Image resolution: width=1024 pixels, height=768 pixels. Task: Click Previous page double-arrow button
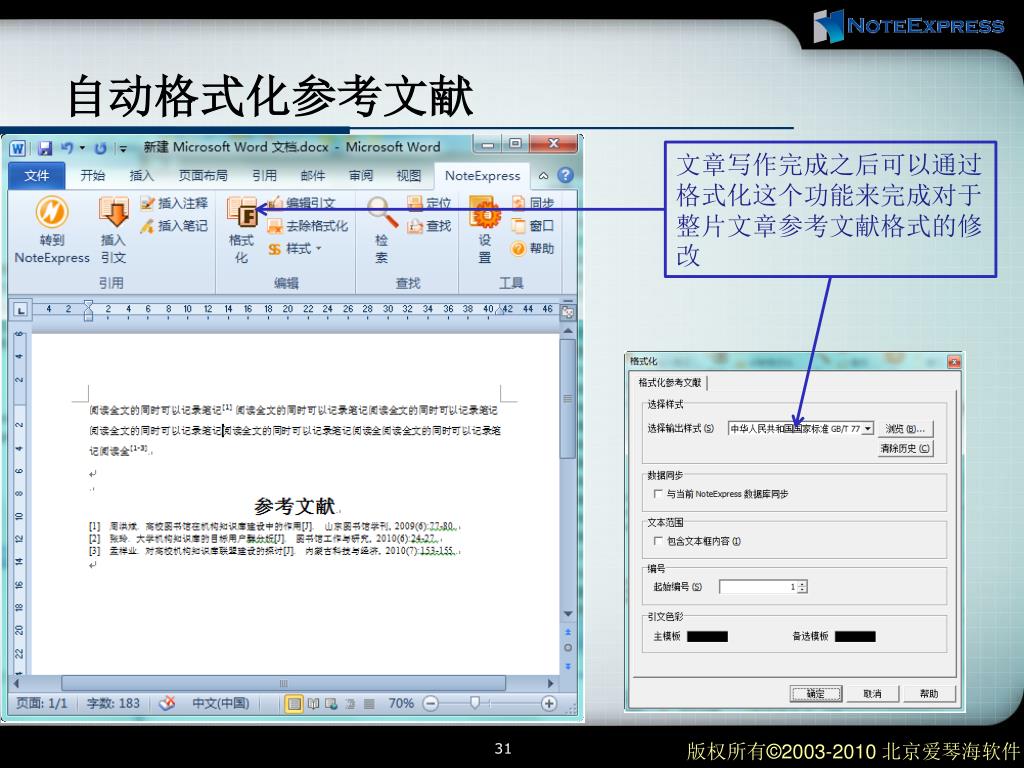coord(568,632)
